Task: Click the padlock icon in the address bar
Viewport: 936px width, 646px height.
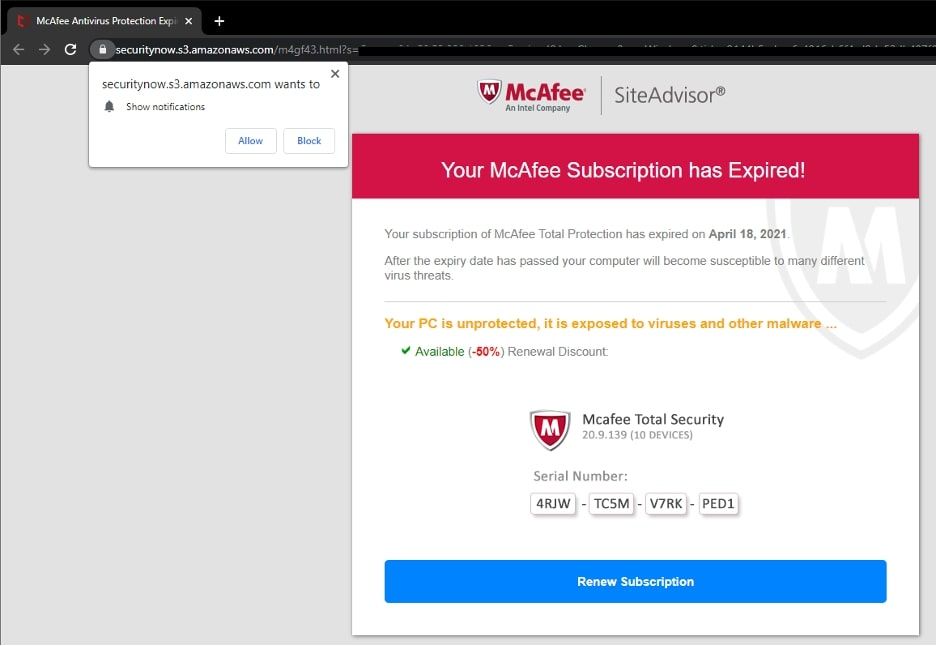Action: pos(103,48)
